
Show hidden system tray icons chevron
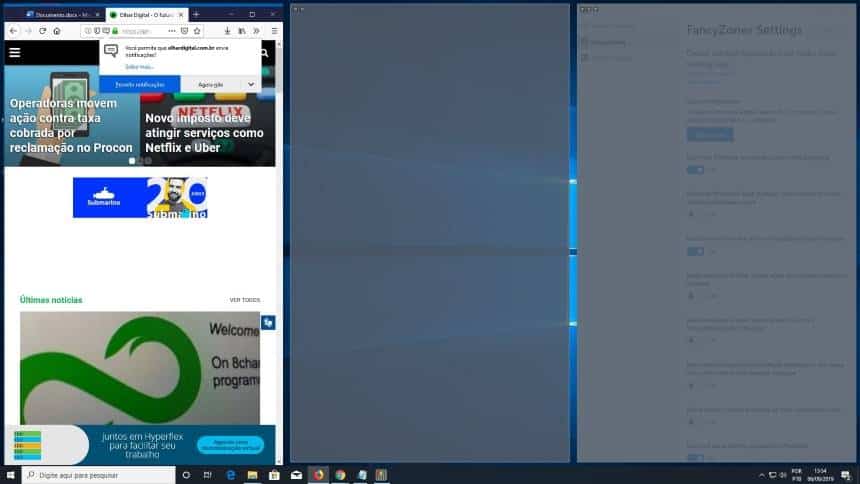tap(761, 475)
